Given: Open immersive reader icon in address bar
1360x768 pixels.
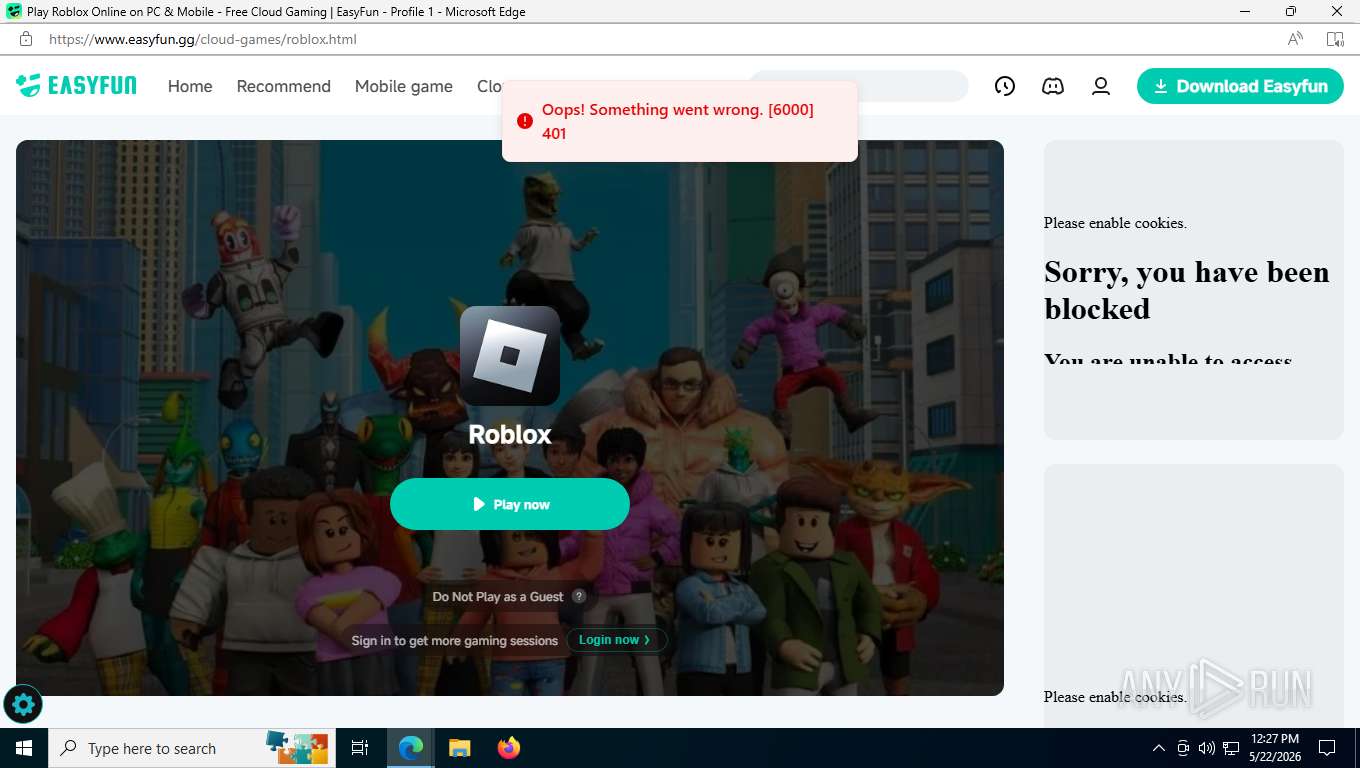Looking at the screenshot, I should 1335,39.
